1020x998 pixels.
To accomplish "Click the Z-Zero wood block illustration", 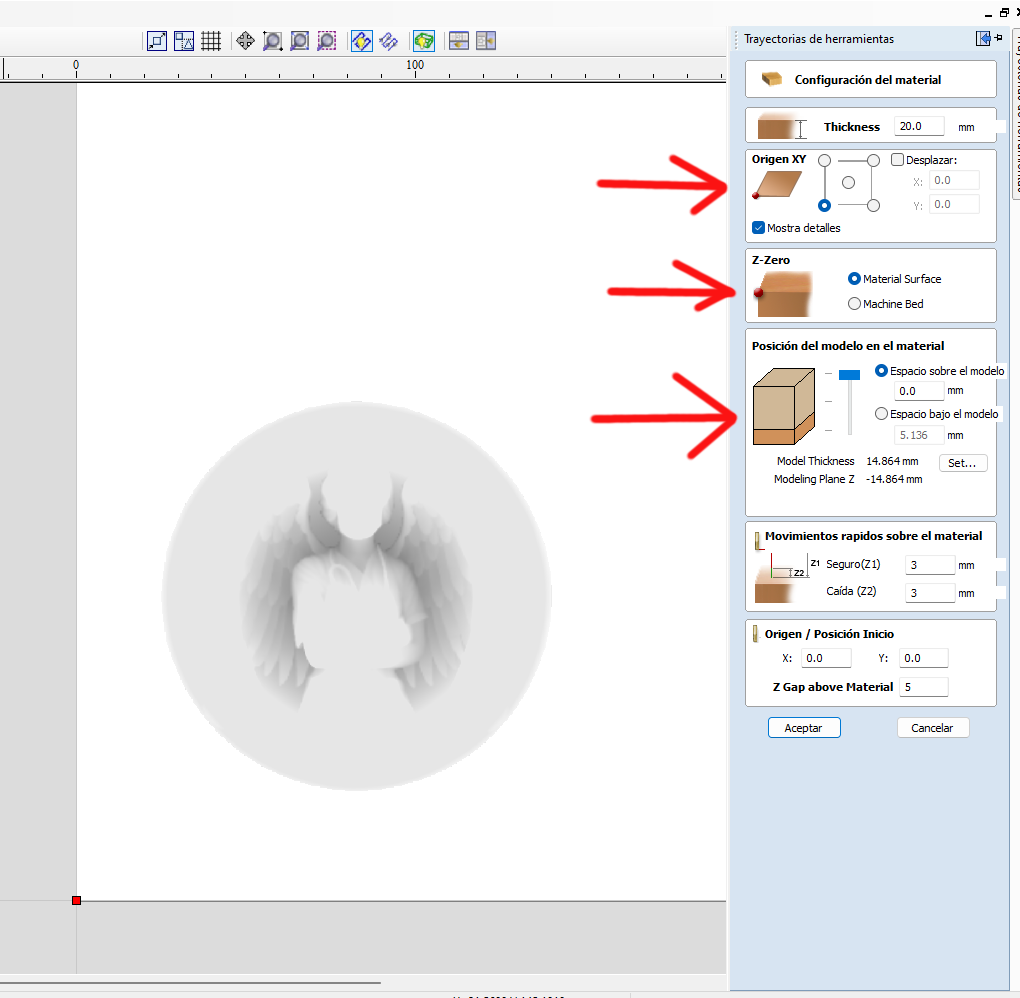I will click(782, 294).
